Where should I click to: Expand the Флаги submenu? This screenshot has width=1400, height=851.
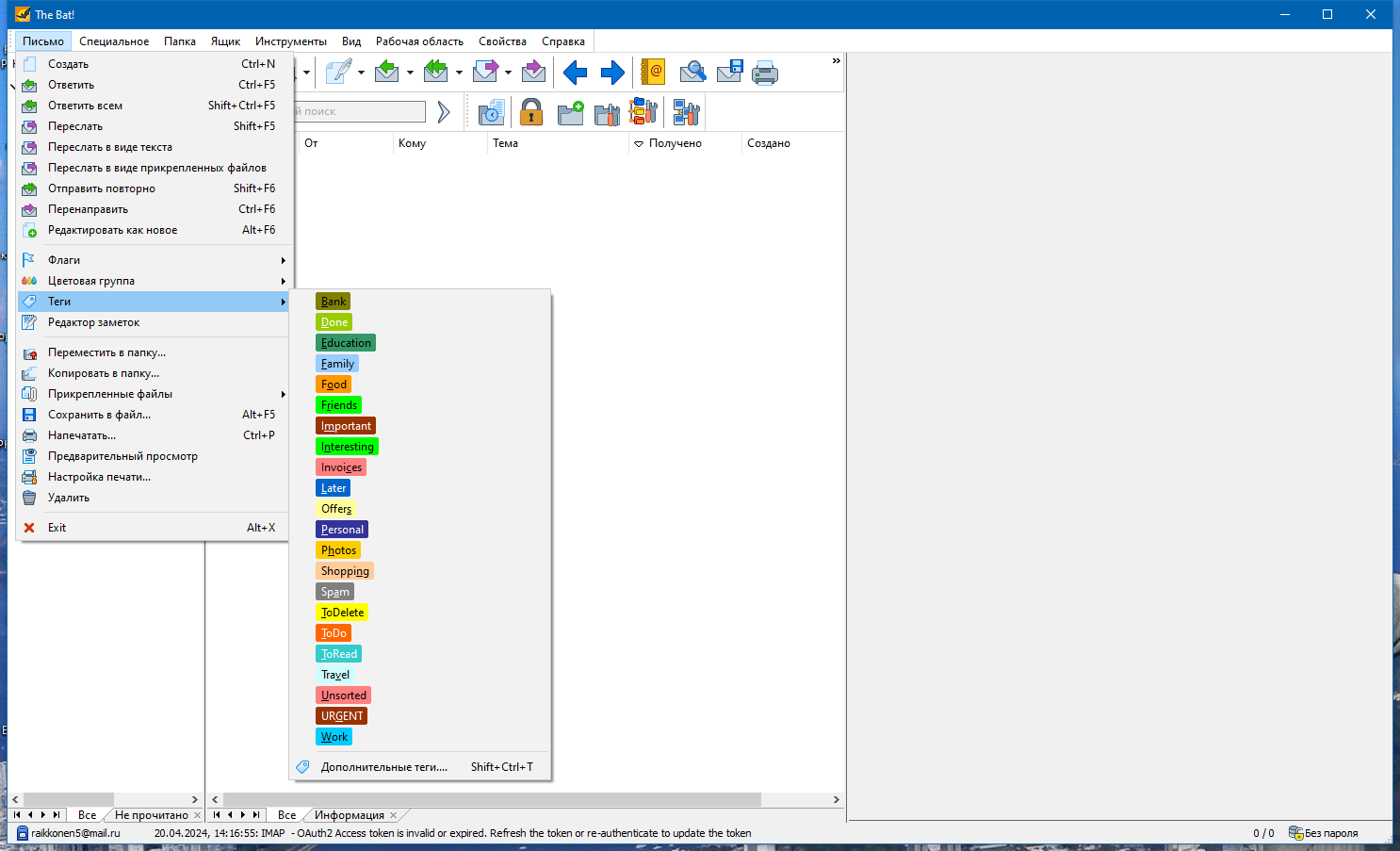coord(154,260)
